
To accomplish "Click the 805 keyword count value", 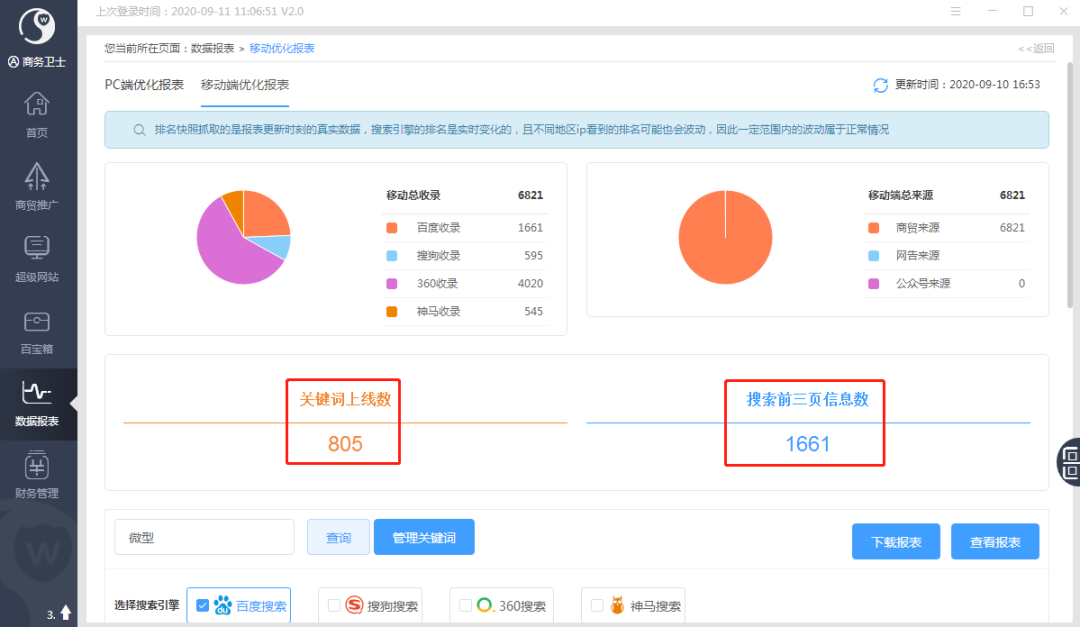I will tap(345, 444).
